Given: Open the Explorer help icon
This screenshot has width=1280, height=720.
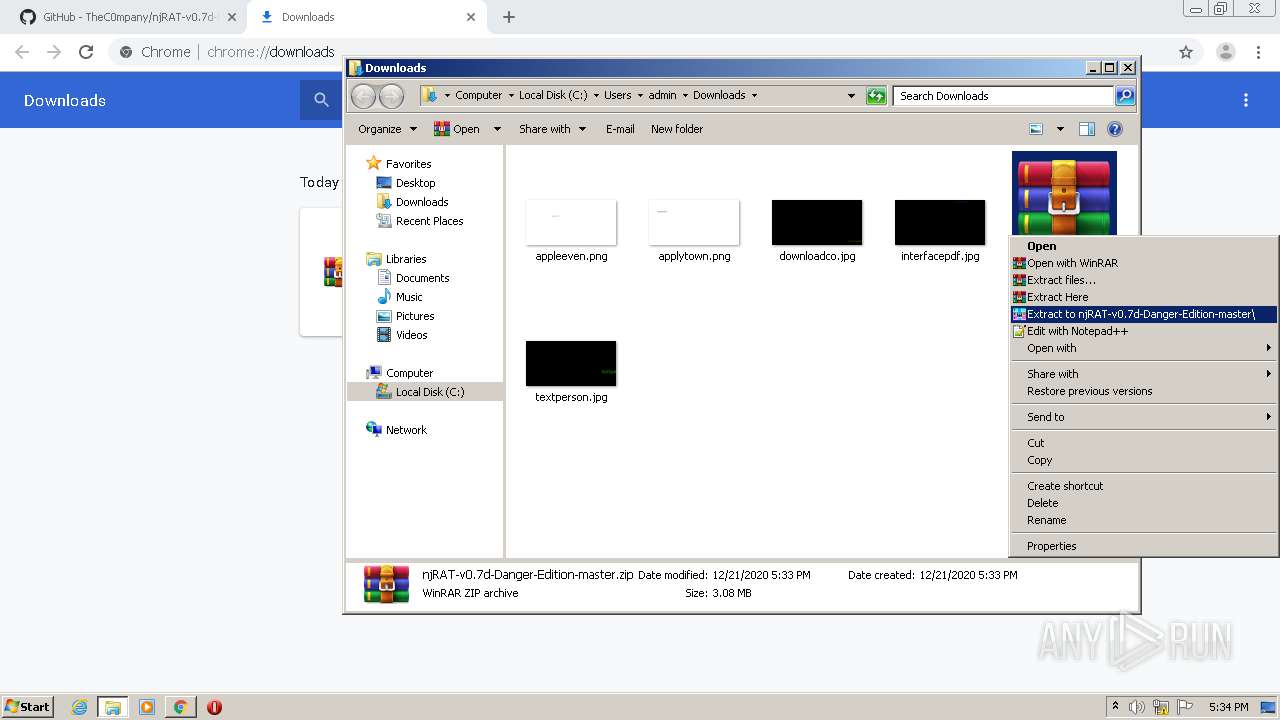Looking at the screenshot, I should tap(1115, 129).
